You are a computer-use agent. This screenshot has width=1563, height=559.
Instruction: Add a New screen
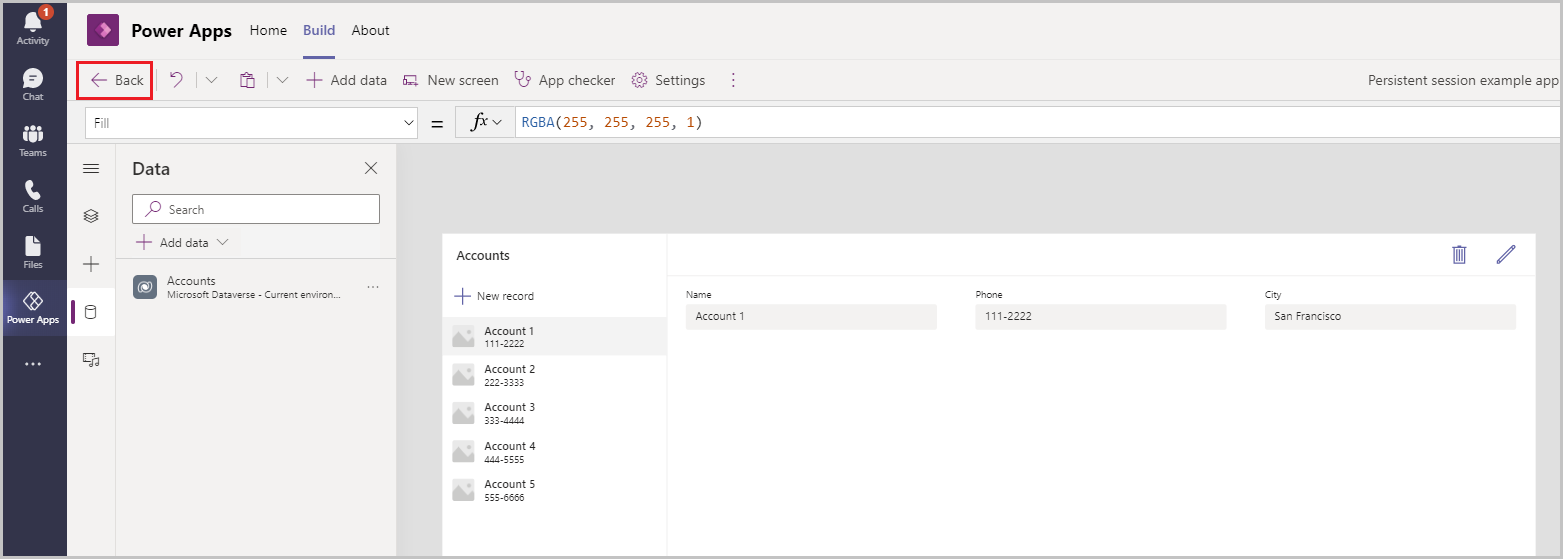click(x=451, y=80)
